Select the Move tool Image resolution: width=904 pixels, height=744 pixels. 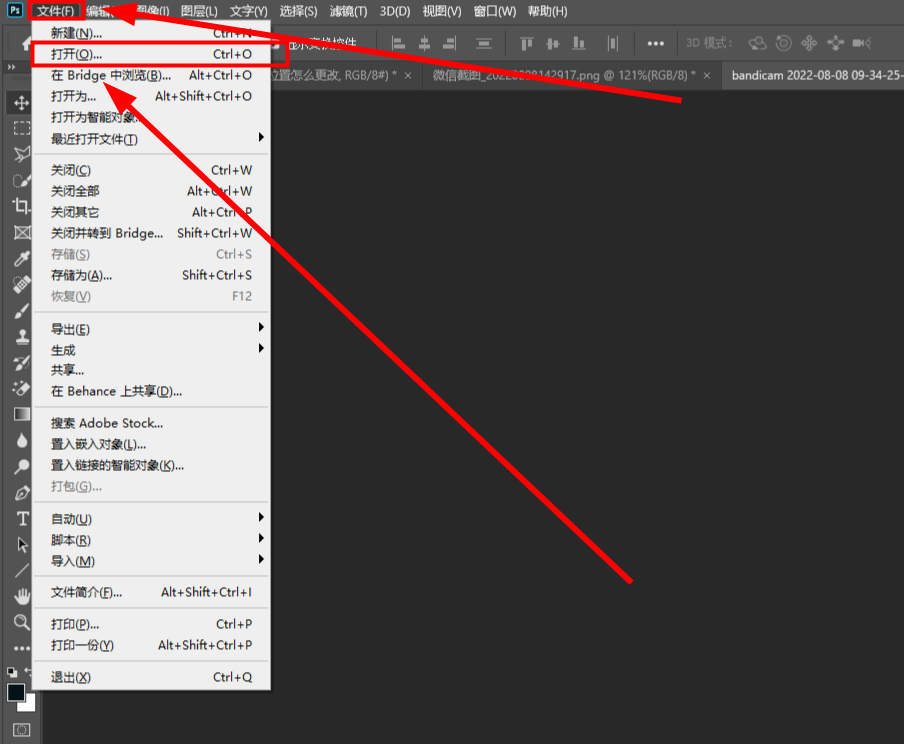point(21,103)
